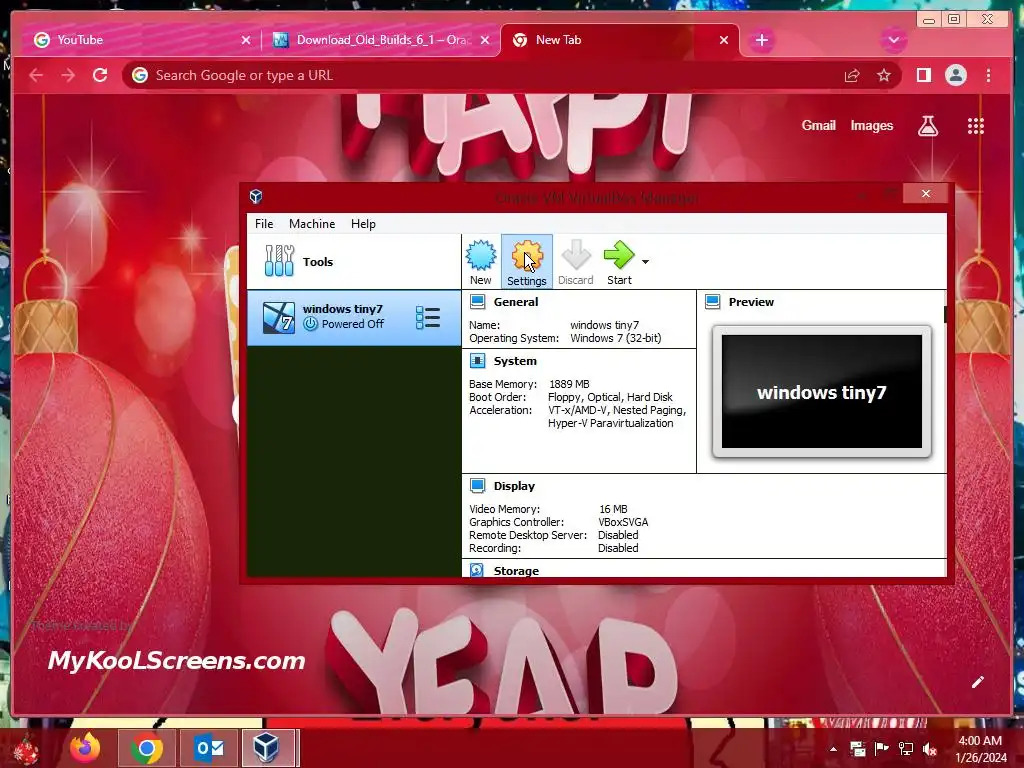Go forward in Chrome
Image resolution: width=1024 pixels, height=768 pixels.
click(68, 76)
